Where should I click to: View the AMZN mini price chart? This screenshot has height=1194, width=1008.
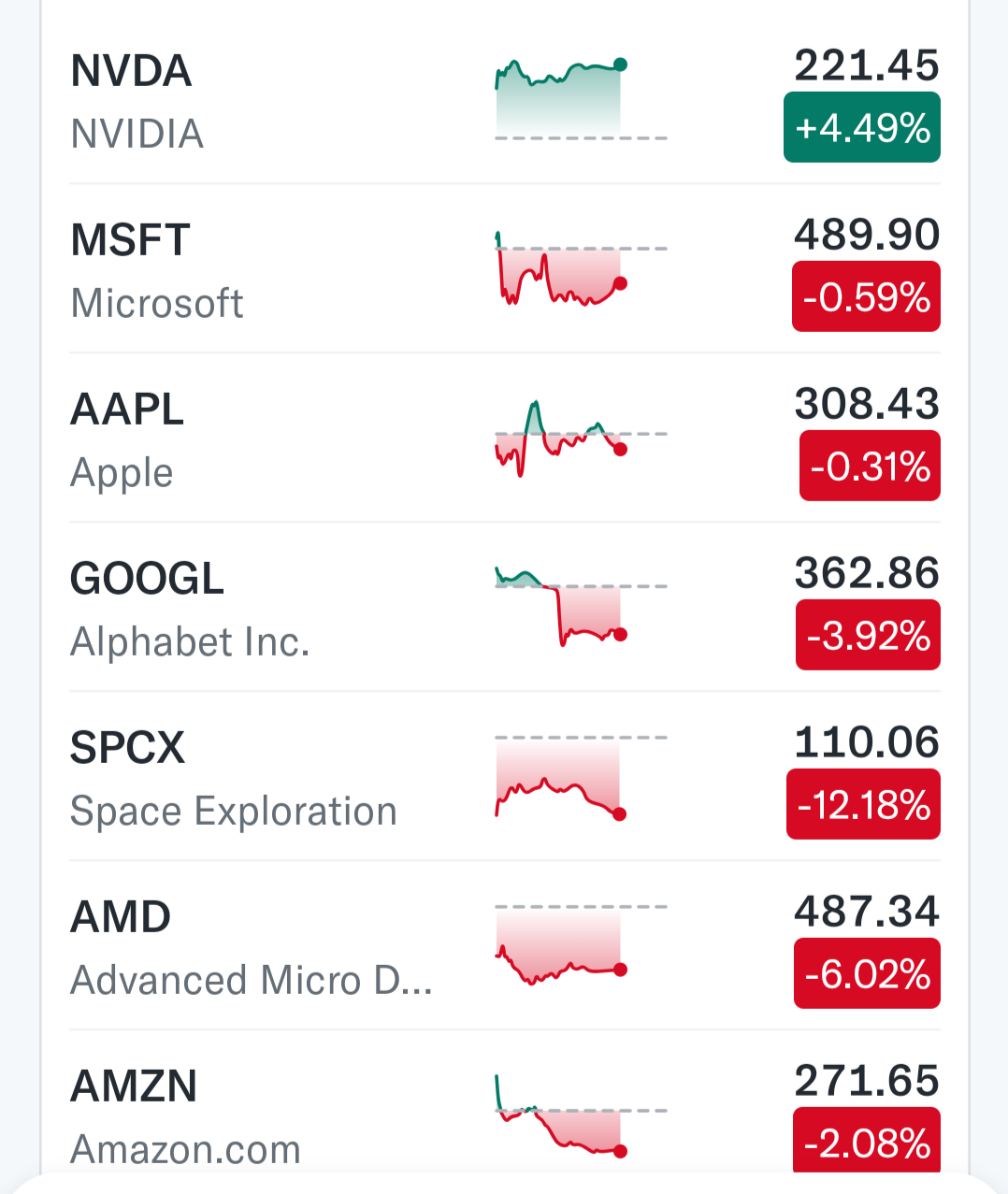pos(581,1115)
